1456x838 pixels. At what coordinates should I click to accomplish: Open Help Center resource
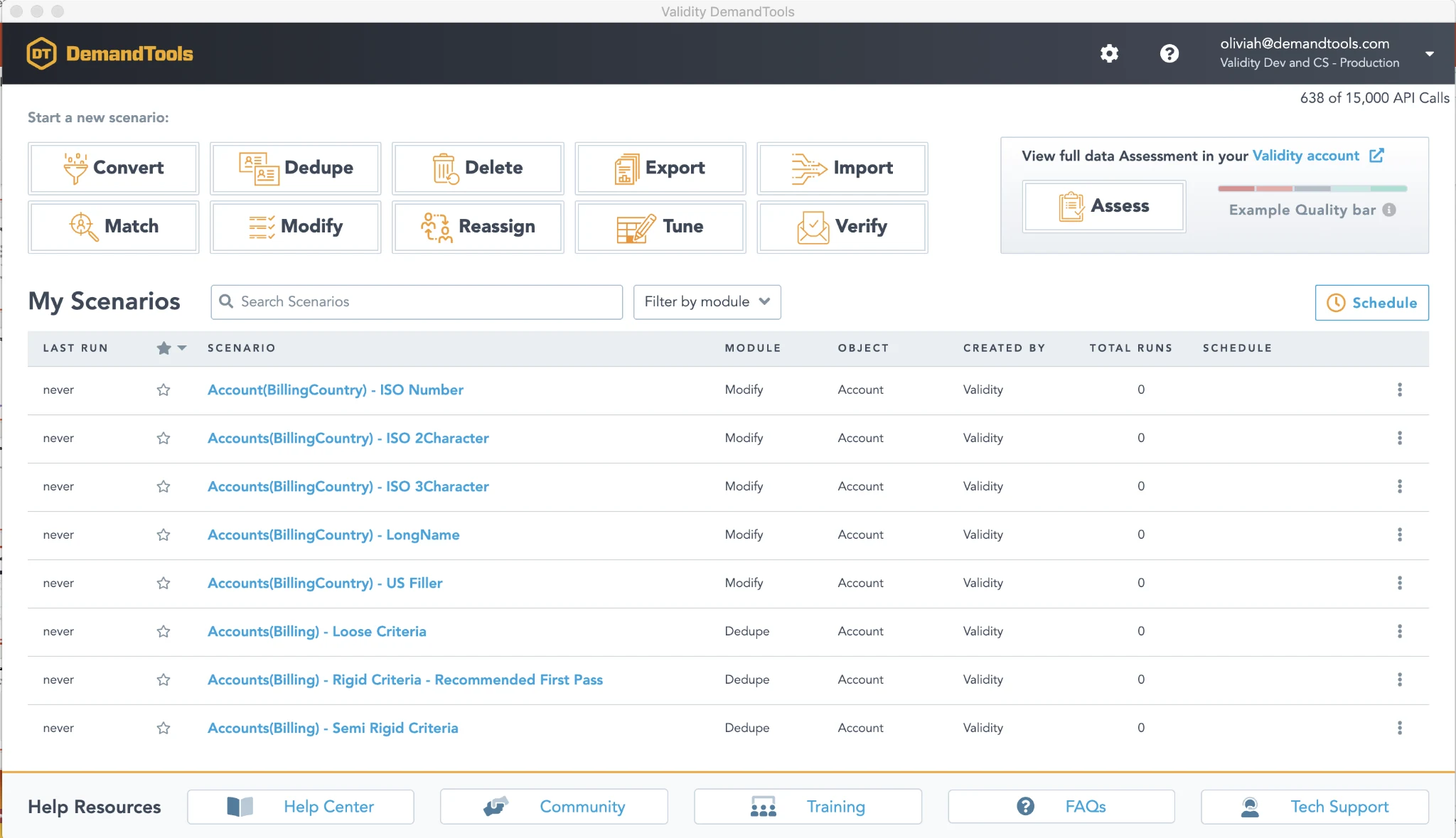[301, 807]
